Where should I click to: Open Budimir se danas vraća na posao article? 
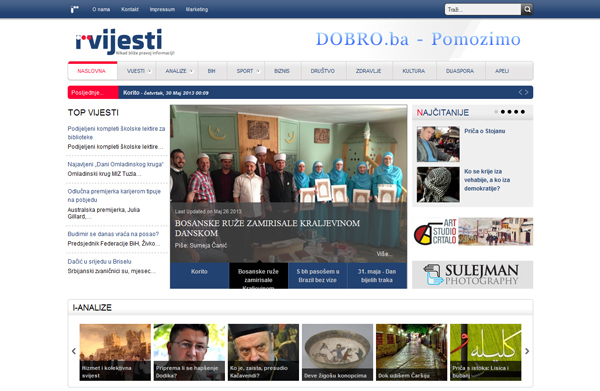coord(113,234)
